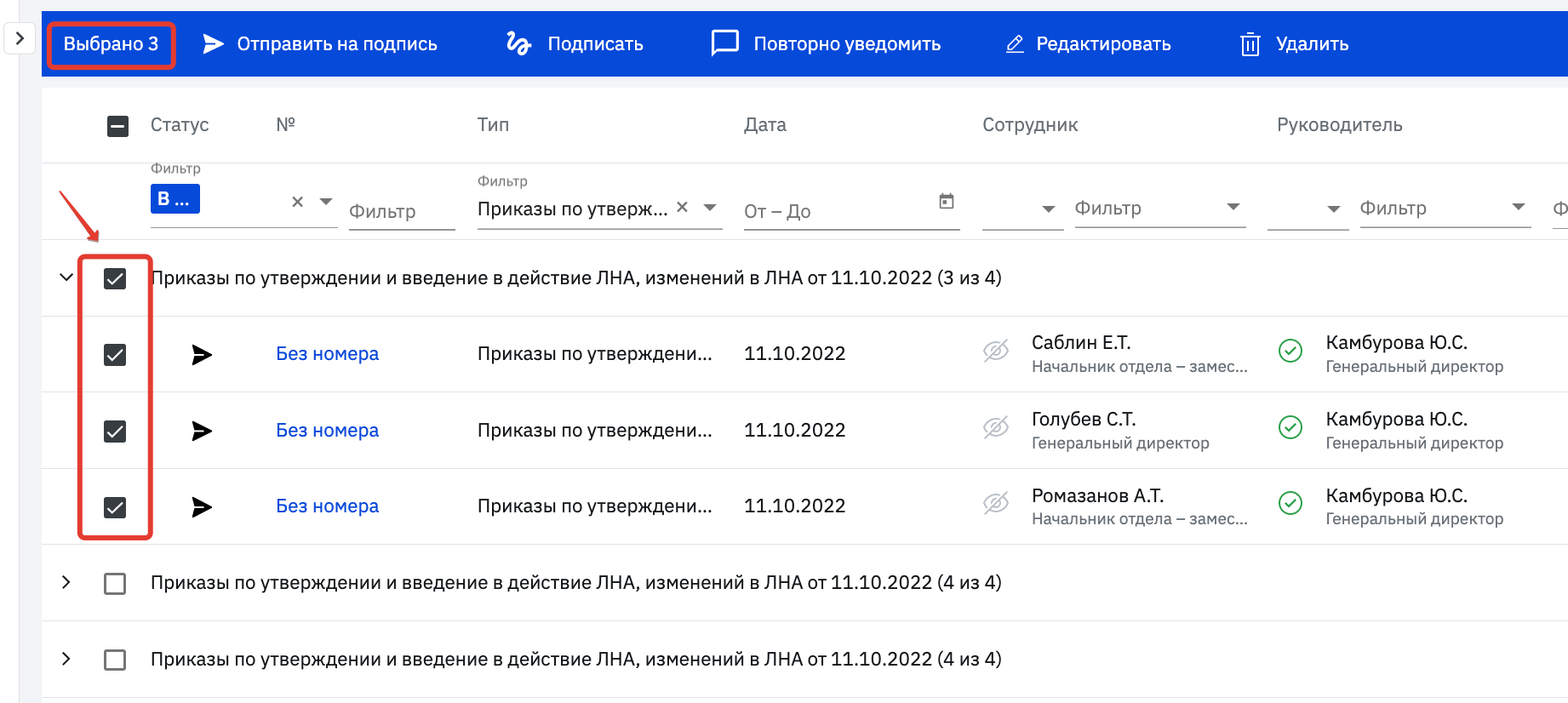Image resolution: width=1568 pixels, height=703 pixels.
Task: Click the sent status icon in Ромазанов row
Action: (202, 507)
